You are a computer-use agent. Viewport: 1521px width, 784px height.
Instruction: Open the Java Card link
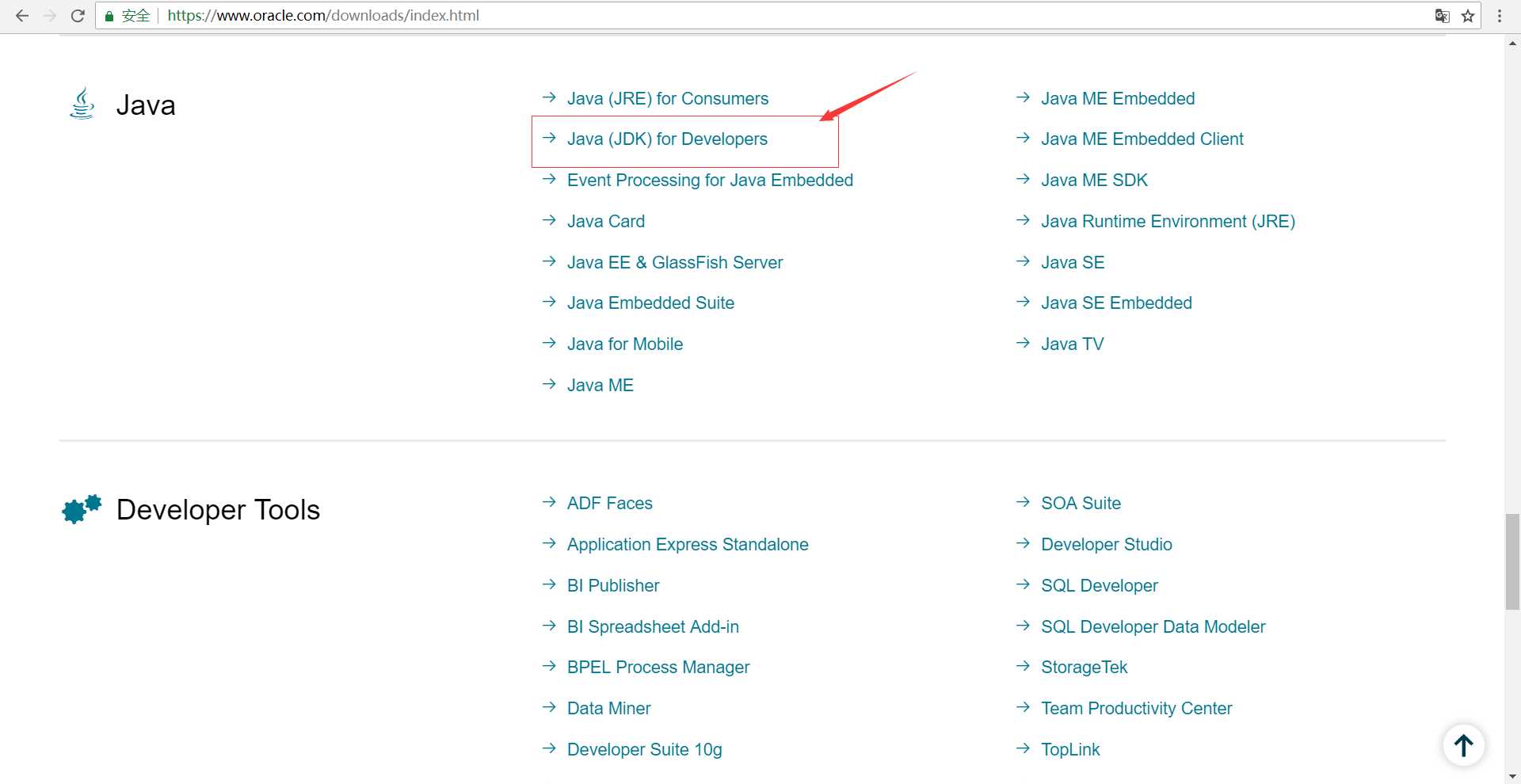606,222
